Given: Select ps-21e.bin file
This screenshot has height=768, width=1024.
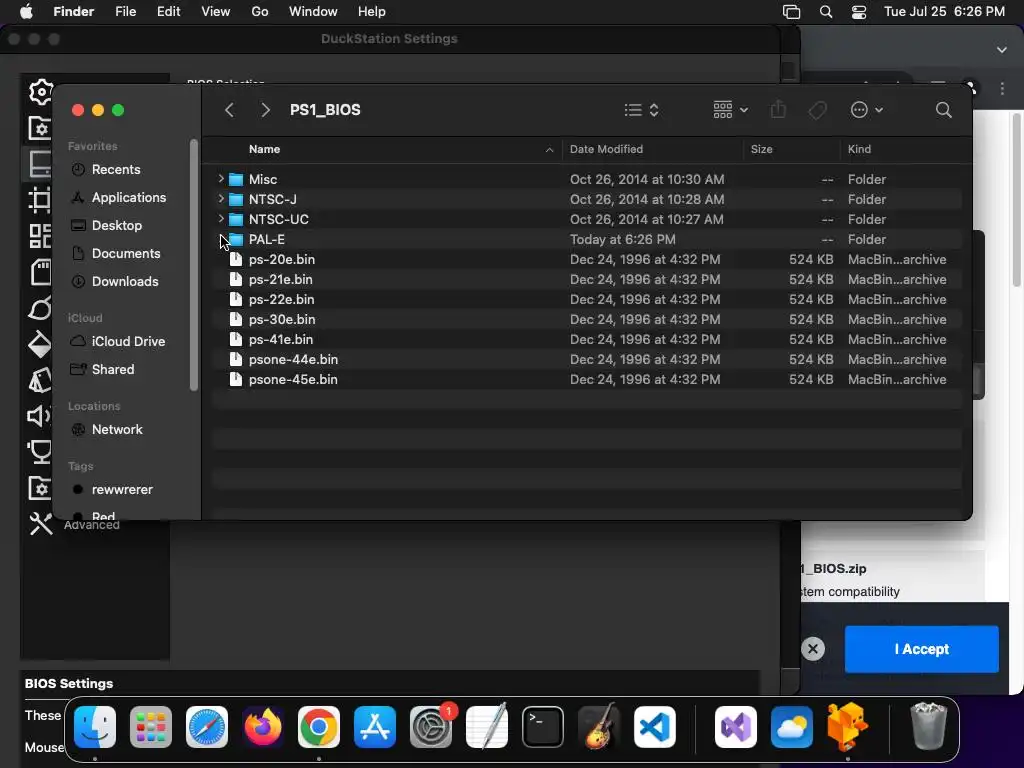Looking at the screenshot, I should [x=586, y=280].
